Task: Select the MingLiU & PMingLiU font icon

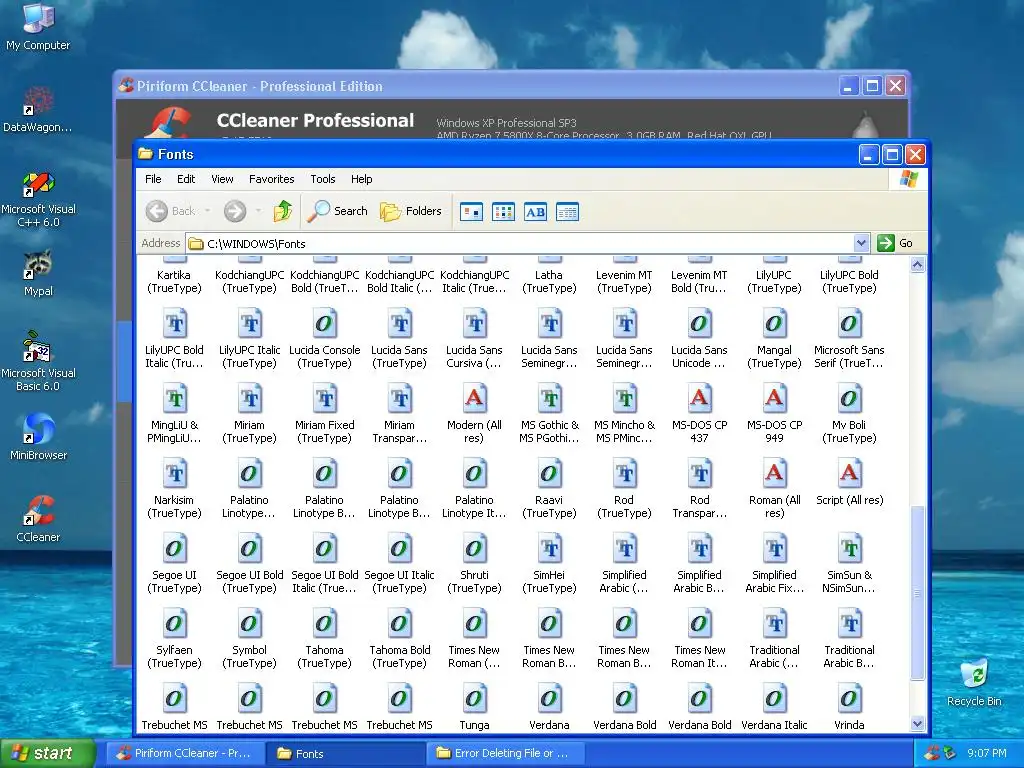Action: click(174, 413)
